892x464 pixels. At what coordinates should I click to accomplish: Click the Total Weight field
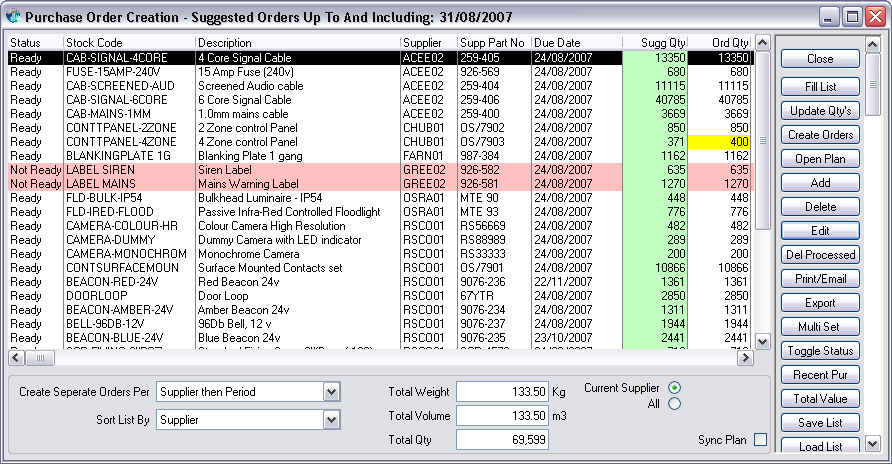coord(502,392)
